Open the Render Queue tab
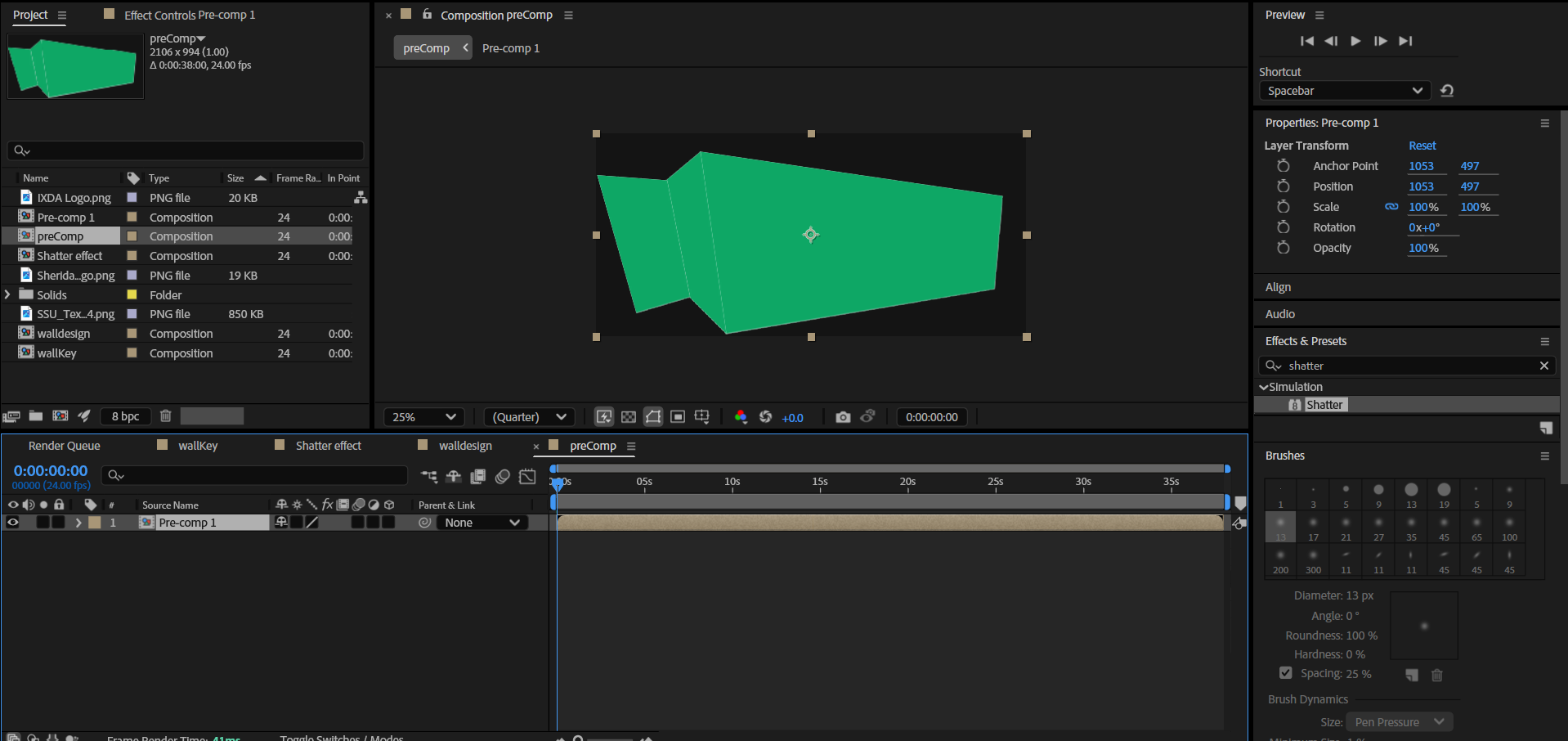1568x741 pixels. (64, 446)
